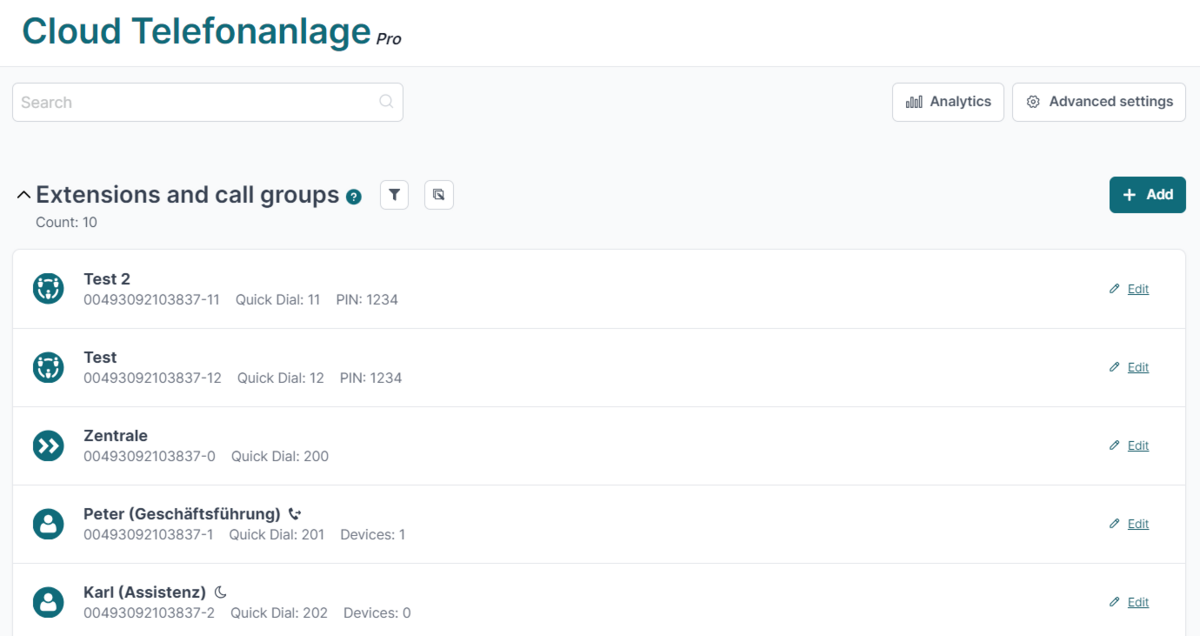The image size is (1200, 636).
Task: Click Peter's user avatar icon
Action: click(x=48, y=524)
